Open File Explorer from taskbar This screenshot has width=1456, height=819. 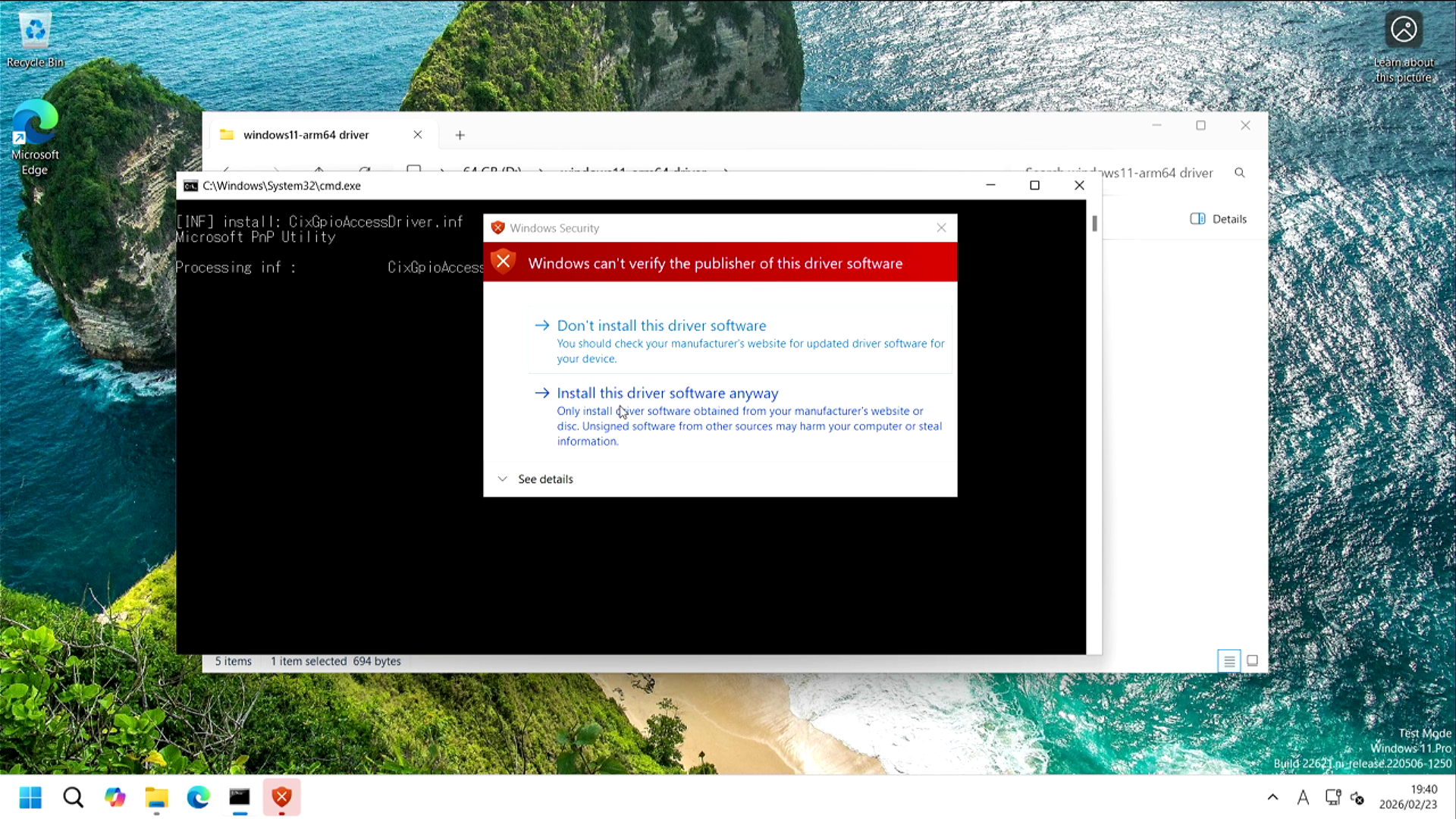tap(156, 797)
